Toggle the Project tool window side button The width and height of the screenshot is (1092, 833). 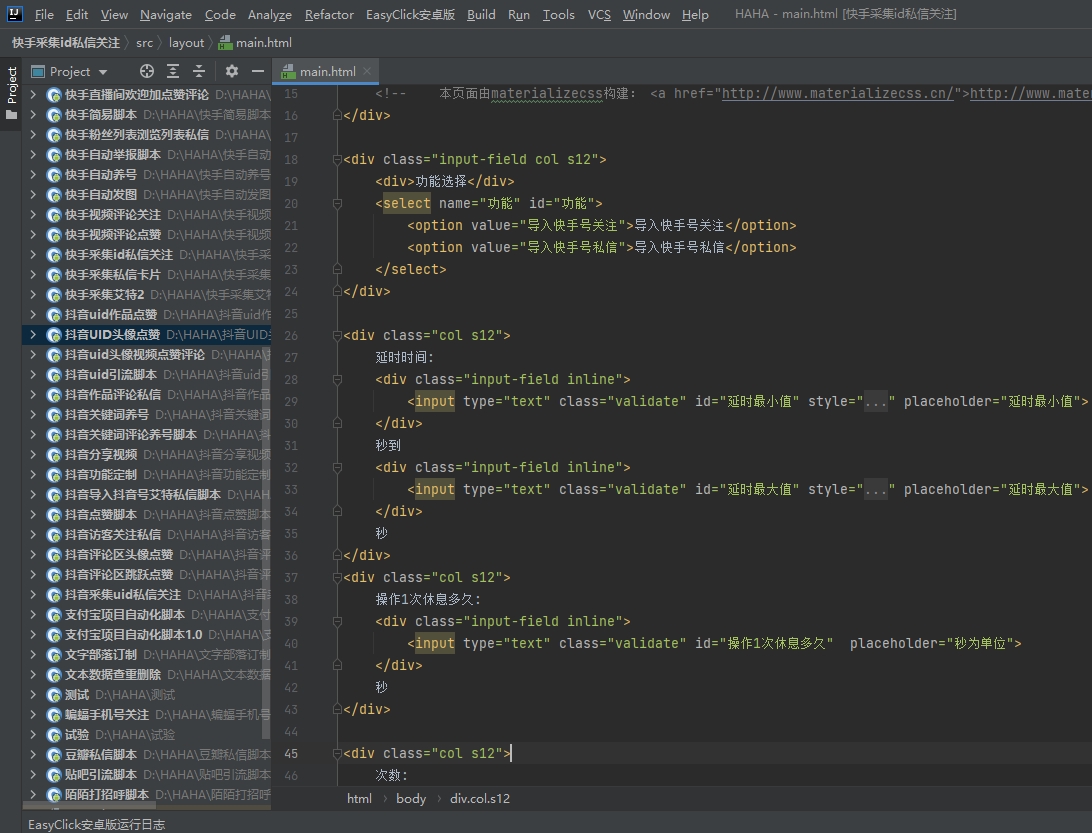[x=11, y=93]
